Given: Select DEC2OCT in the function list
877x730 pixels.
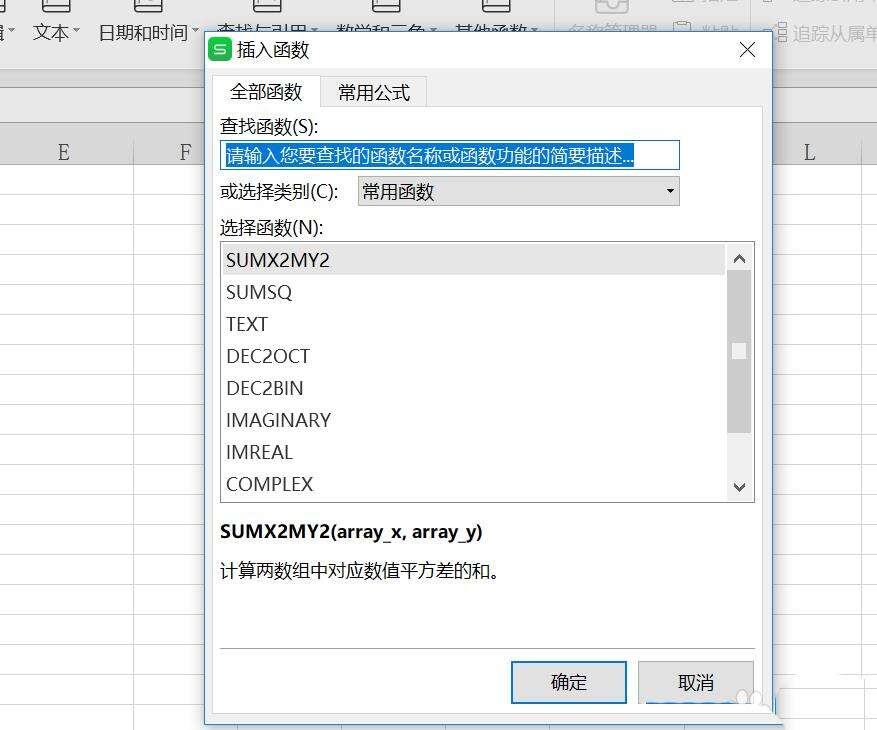Looking at the screenshot, I should (473, 356).
